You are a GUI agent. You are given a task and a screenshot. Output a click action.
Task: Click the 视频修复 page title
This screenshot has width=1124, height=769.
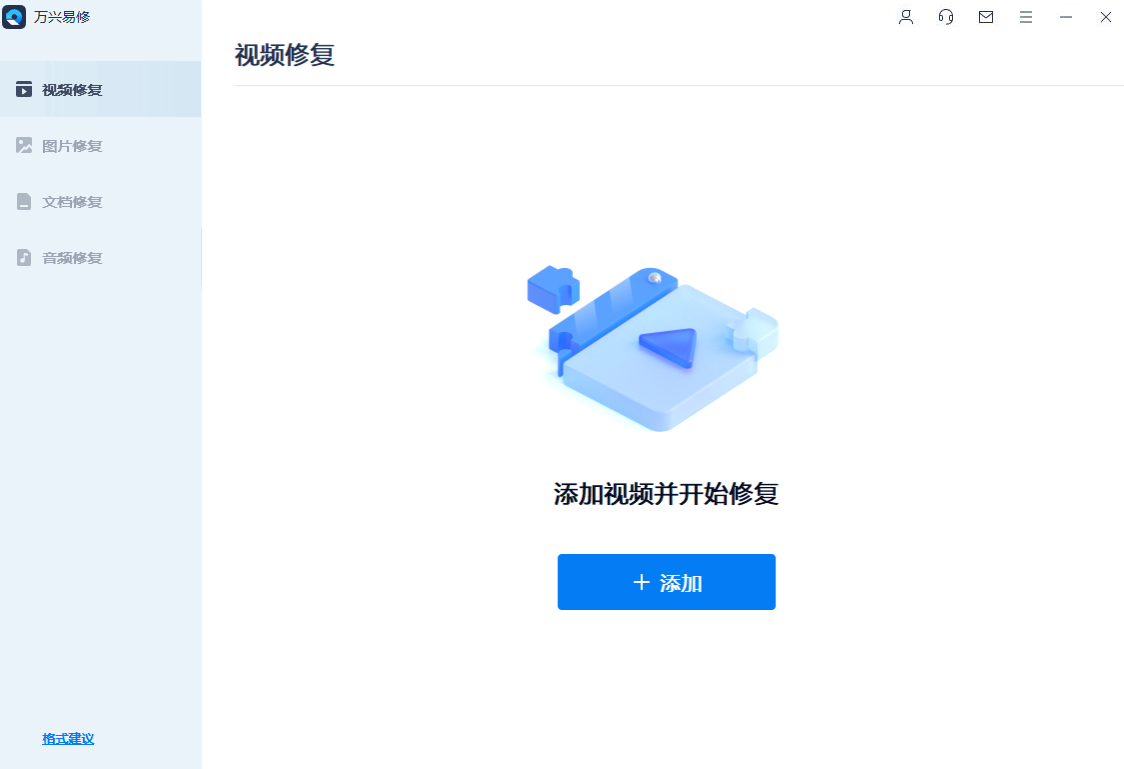[286, 56]
